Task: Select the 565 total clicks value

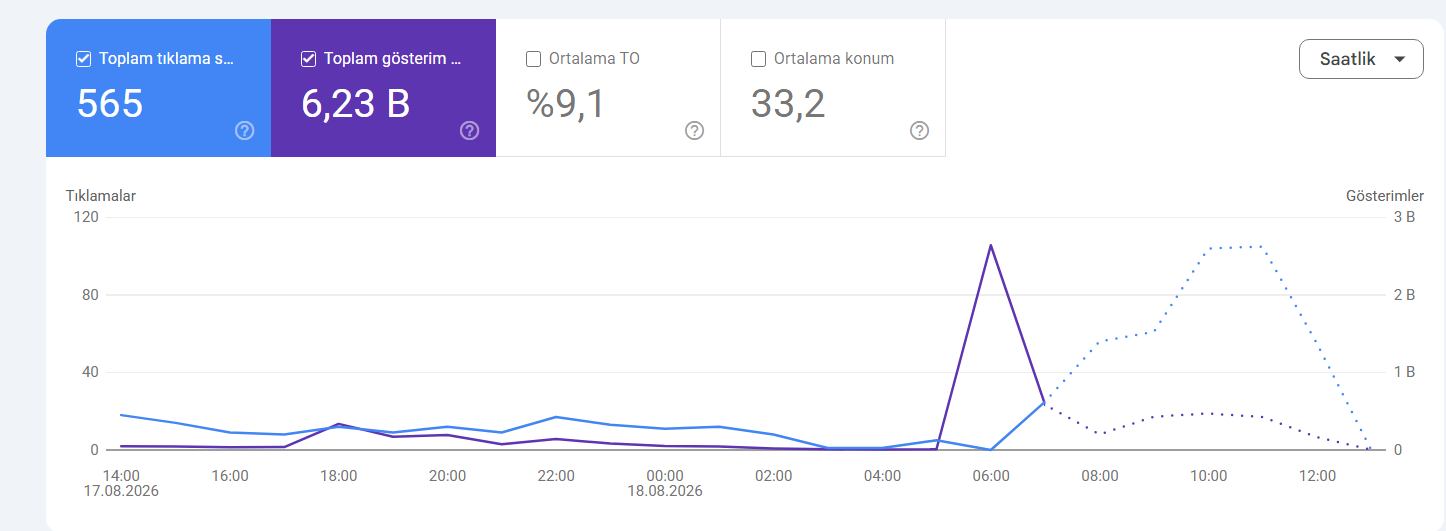Action: (x=110, y=103)
